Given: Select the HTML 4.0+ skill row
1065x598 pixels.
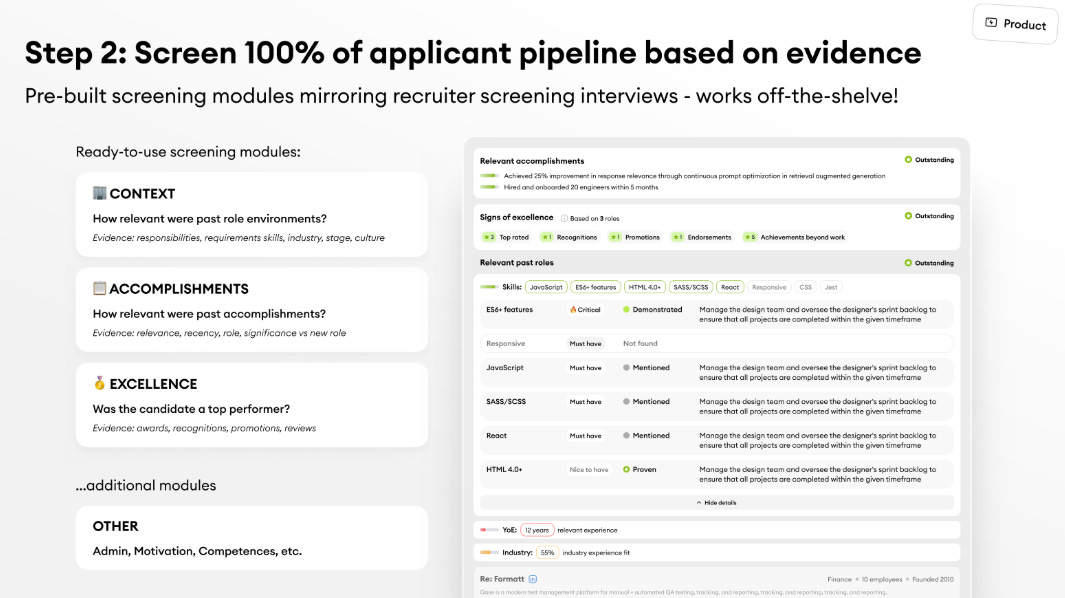Looking at the screenshot, I should point(717,474).
